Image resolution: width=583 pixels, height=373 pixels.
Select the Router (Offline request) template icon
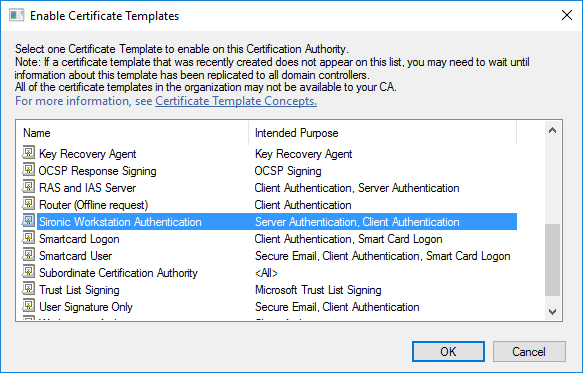(x=28, y=204)
